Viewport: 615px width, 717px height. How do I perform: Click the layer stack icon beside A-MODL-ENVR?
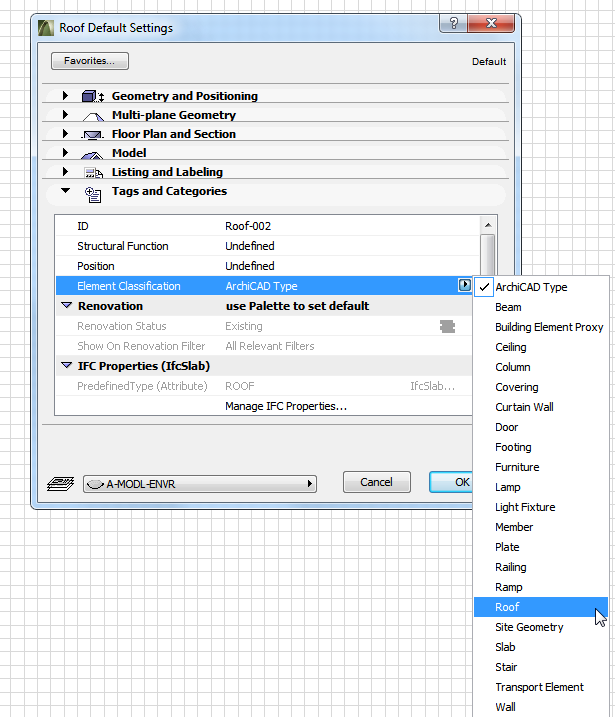click(60, 483)
